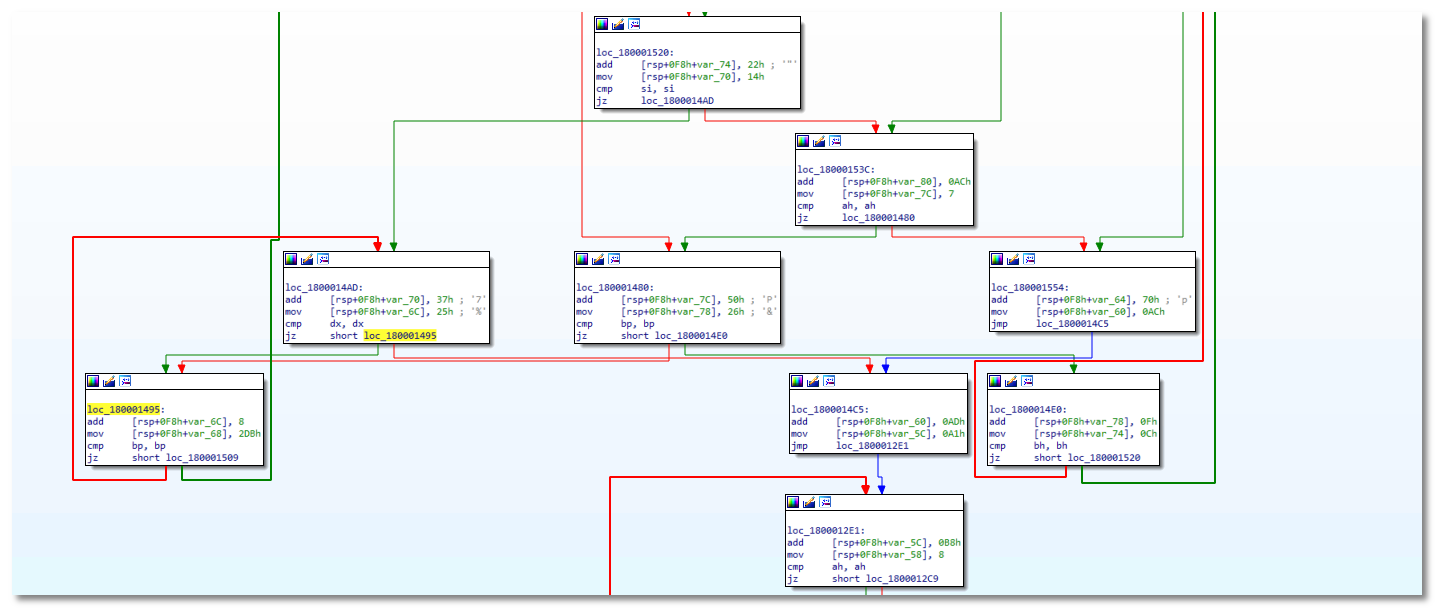
Task: Click jz target loc_1800014AD in top block
Action: tap(677, 100)
